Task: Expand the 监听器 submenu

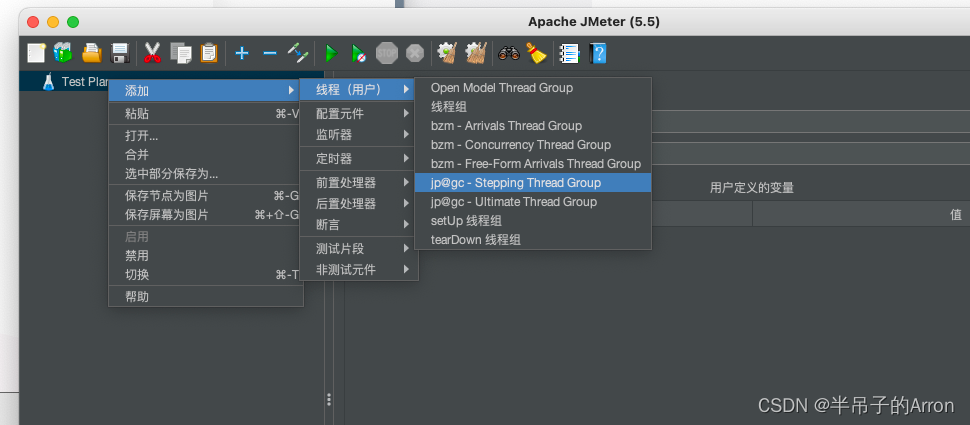Action: tap(357, 134)
